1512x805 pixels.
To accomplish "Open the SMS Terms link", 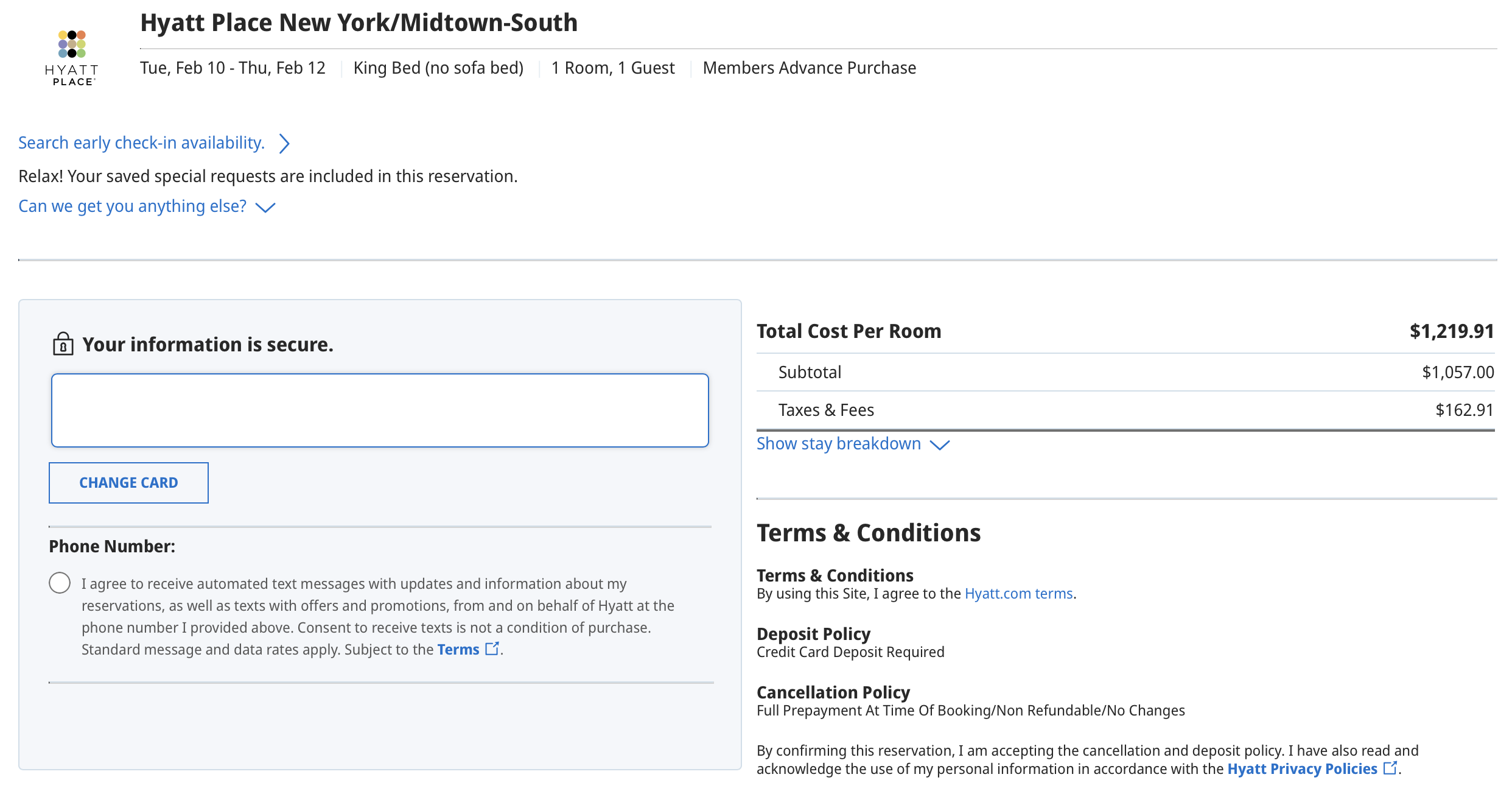I will tap(458, 650).
